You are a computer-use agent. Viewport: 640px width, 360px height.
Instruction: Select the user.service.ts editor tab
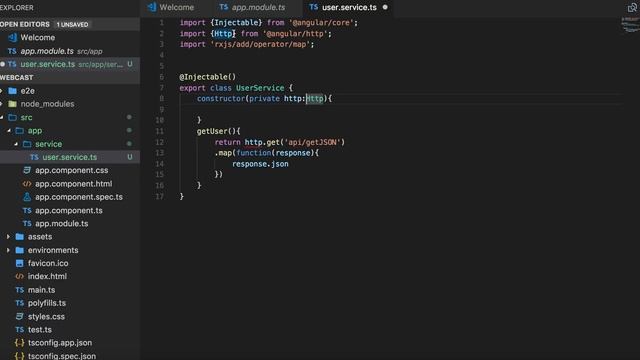click(x=349, y=7)
